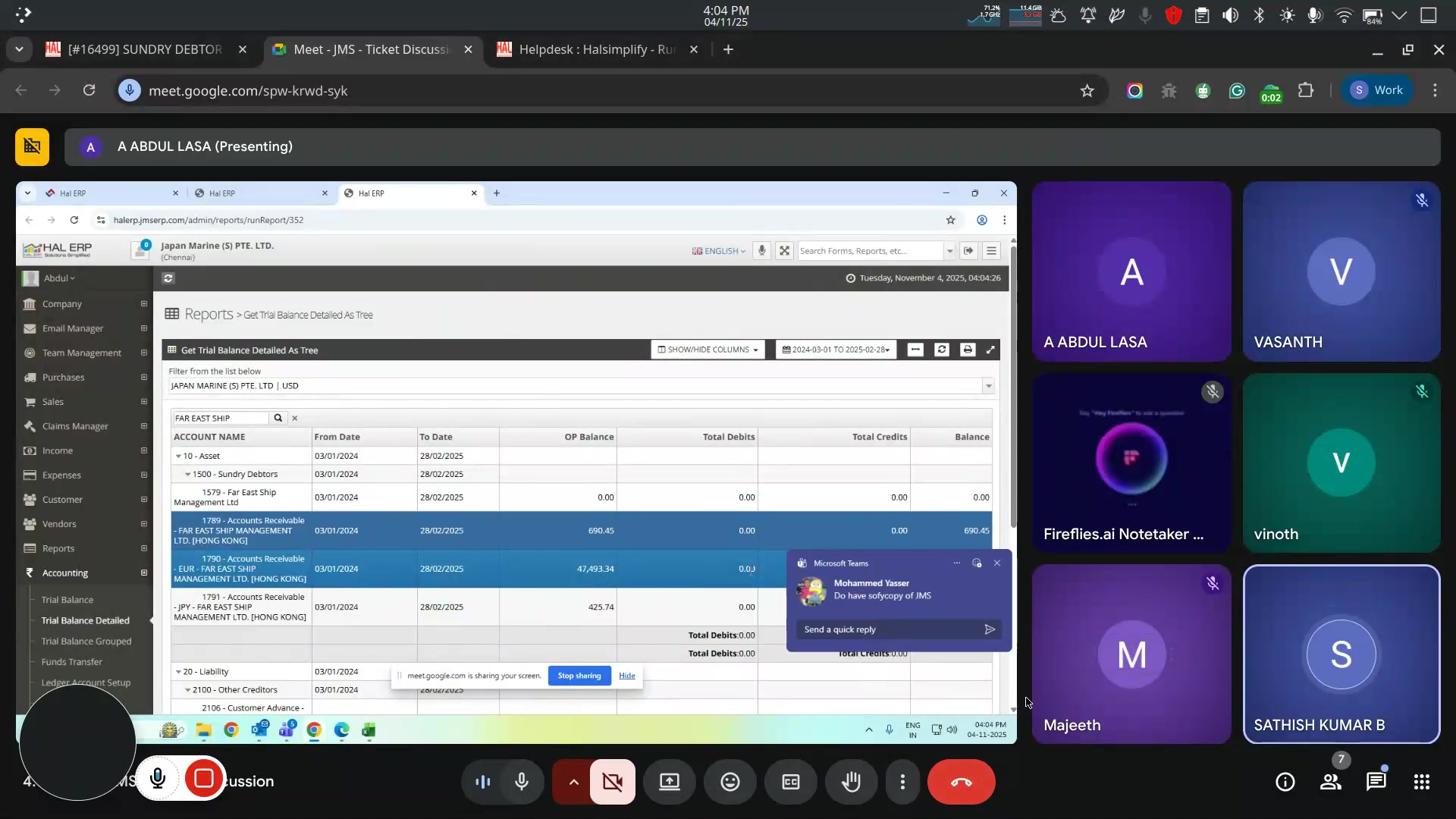1456x819 pixels.
Task: Open the emoji reactions panel
Action: click(x=730, y=782)
